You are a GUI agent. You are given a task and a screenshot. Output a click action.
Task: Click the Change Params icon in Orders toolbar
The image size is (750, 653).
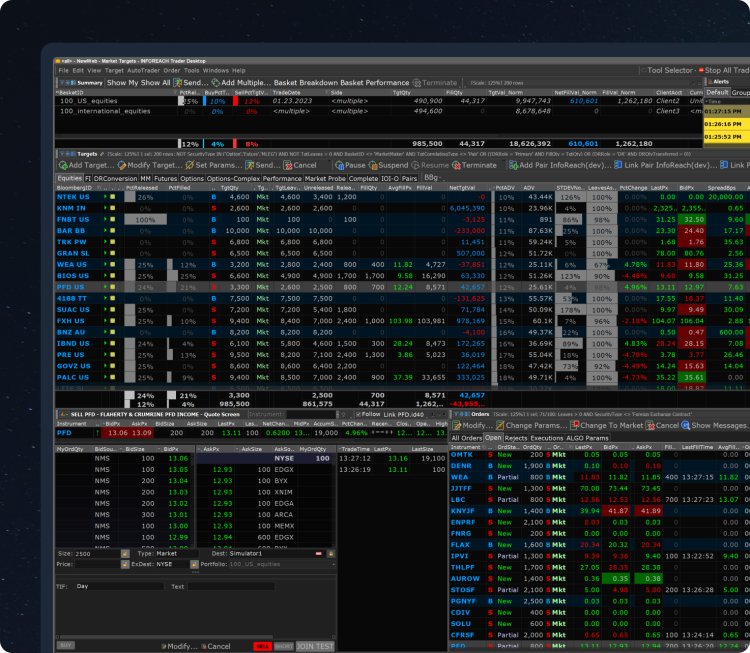(x=501, y=425)
